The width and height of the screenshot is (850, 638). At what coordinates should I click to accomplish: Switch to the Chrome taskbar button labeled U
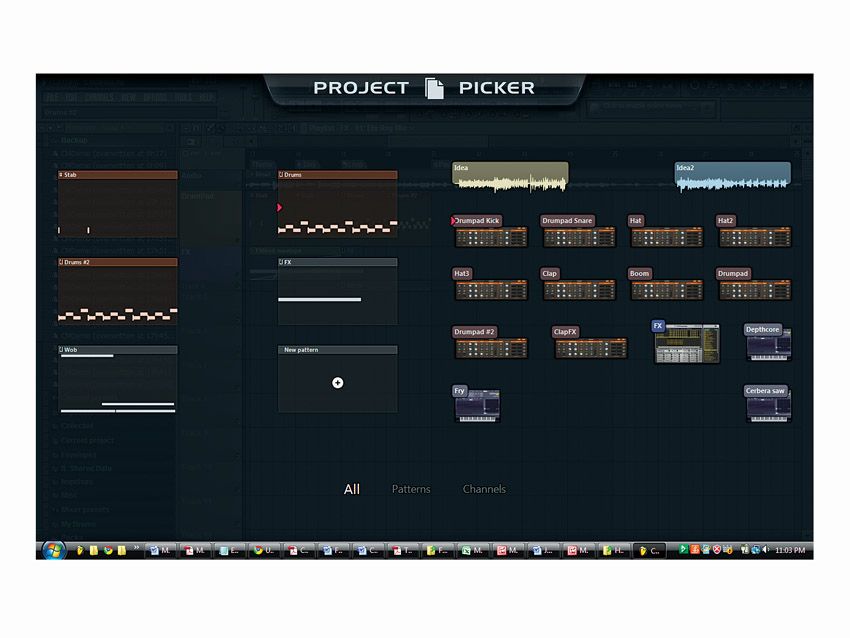[x=265, y=550]
